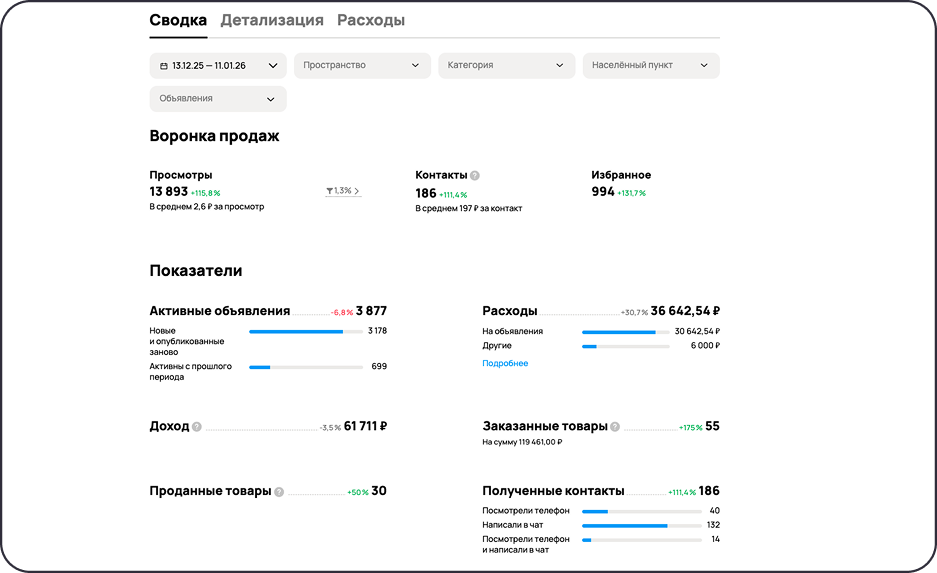Click the arrow right of 1,3%
This screenshot has height=573, width=937.
(x=357, y=191)
